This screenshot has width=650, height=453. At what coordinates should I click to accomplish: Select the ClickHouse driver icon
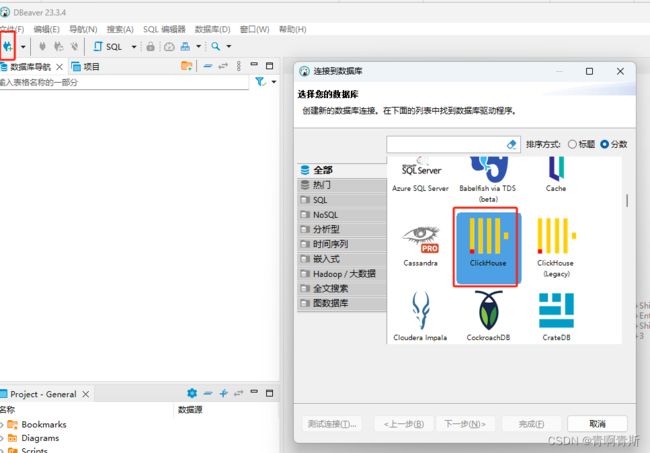tap(488, 247)
